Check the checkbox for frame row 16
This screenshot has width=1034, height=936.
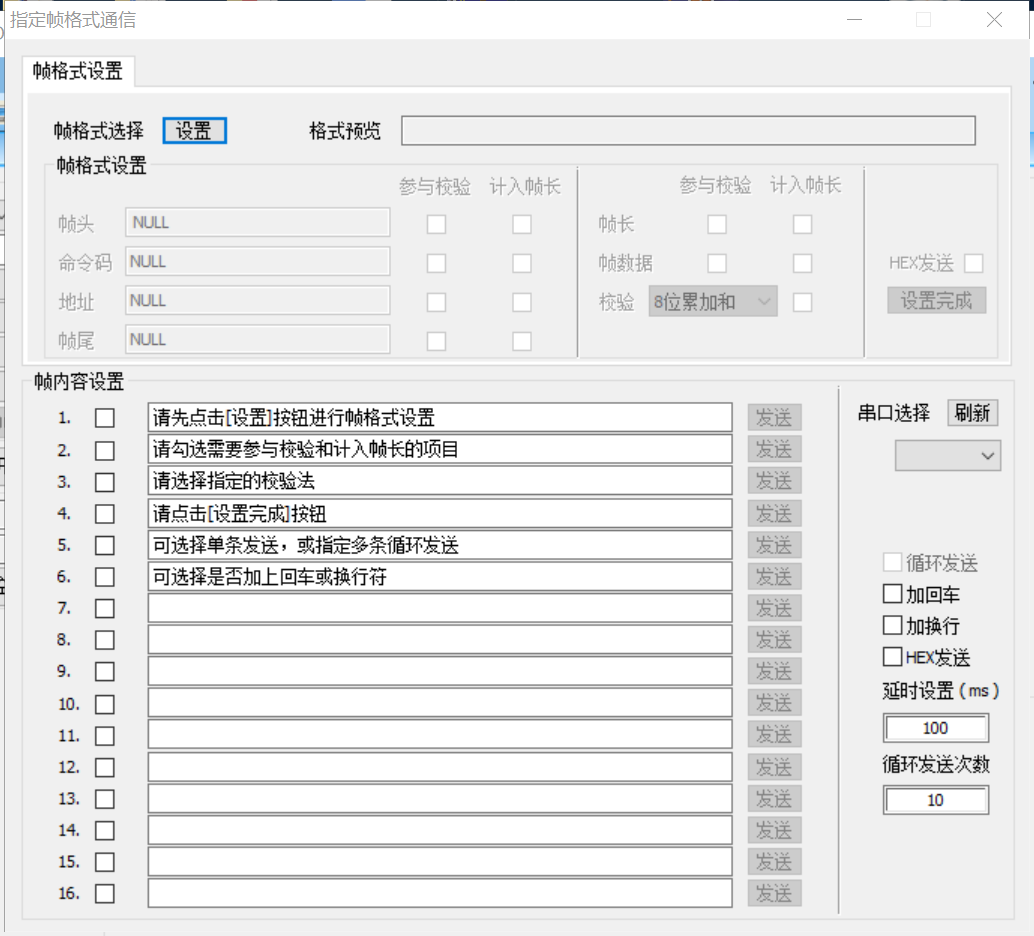[x=105, y=894]
